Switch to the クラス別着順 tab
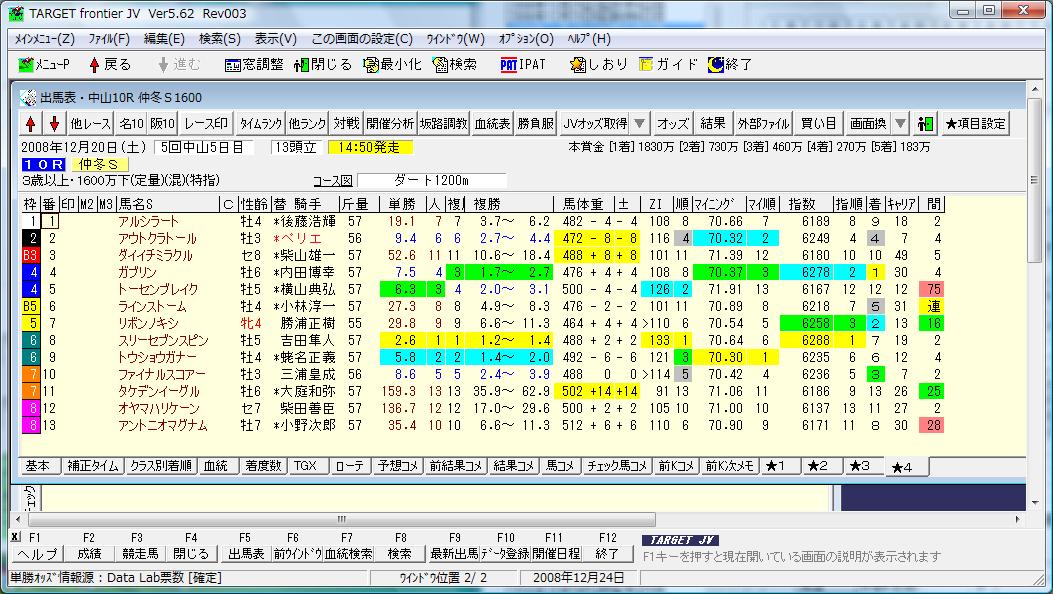 click(x=161, y=466)
